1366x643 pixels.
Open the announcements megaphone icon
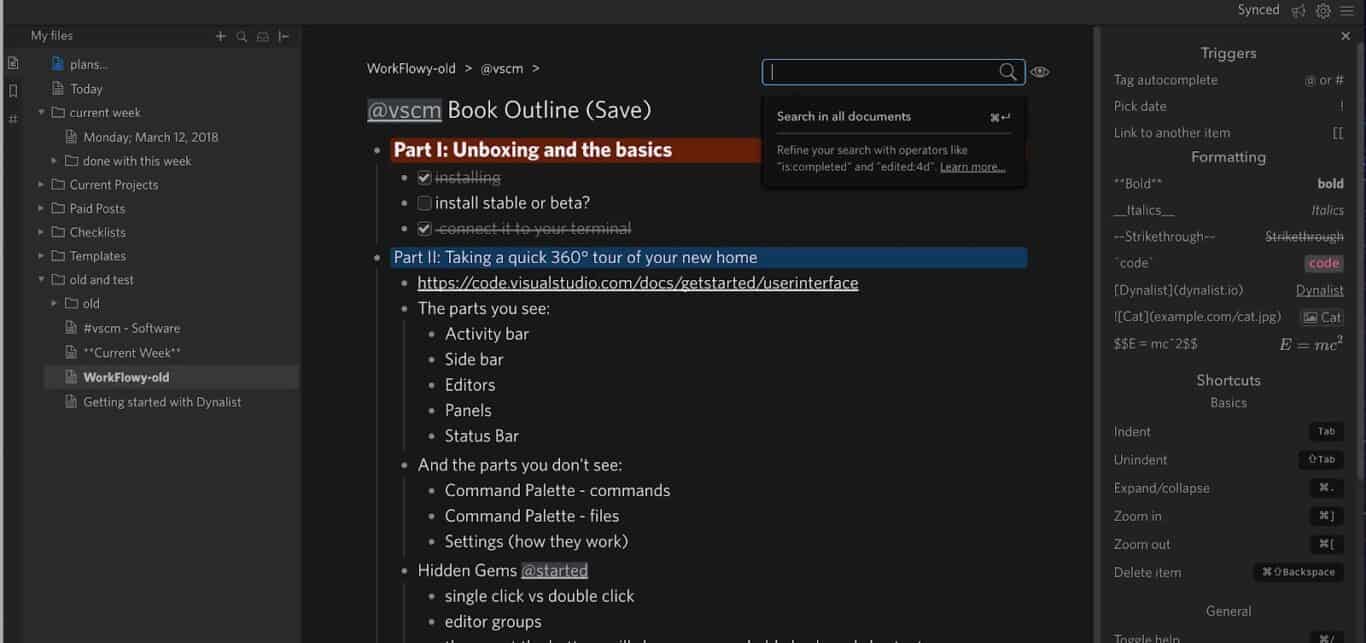coord(1297,10)
